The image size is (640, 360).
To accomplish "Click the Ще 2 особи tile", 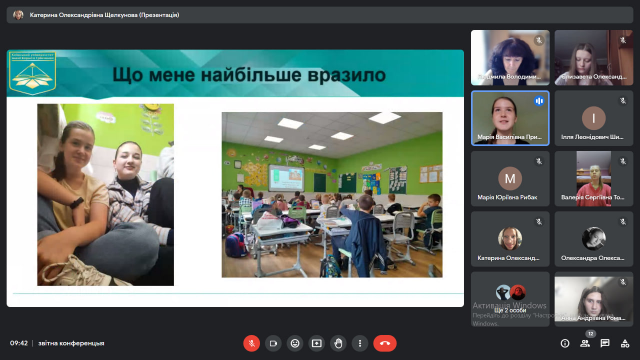I will coord(510,299).
